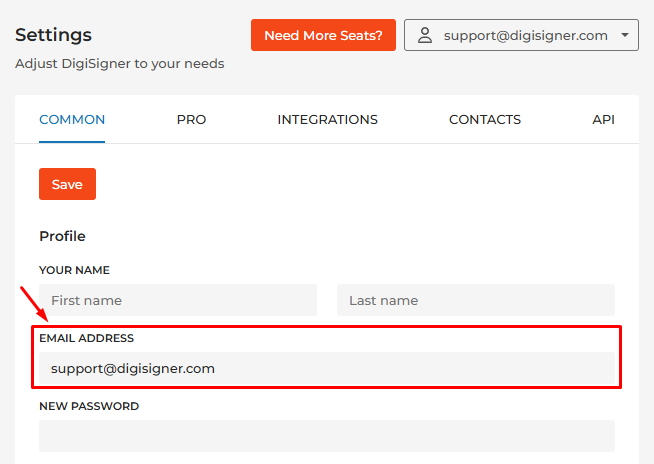The width and height of the screenshot is (654, 464).
Task: Open the support@digisigner.com account menu
Action: point(524,35)
